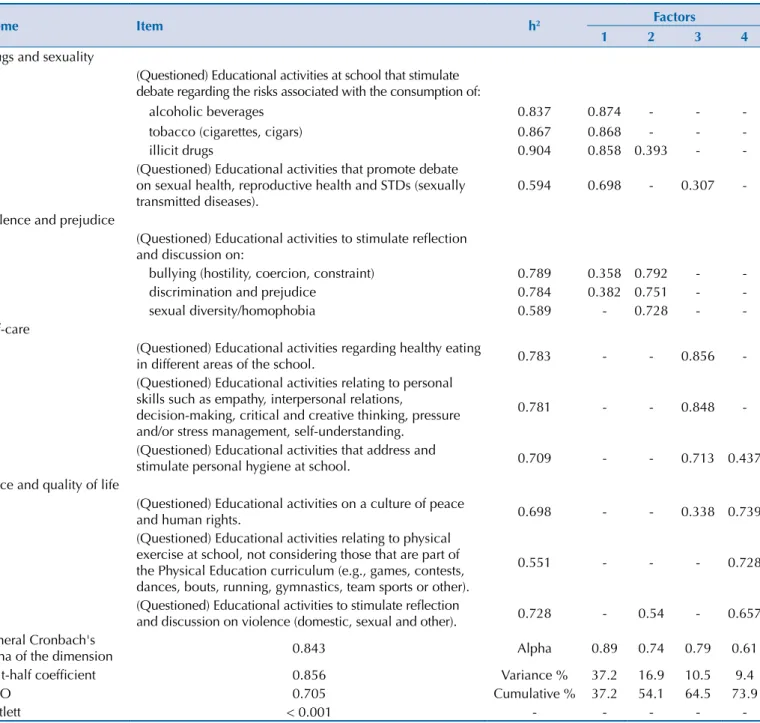Click the 0.74 alpha value
This screenshot has height=723, width=760.
650,649
